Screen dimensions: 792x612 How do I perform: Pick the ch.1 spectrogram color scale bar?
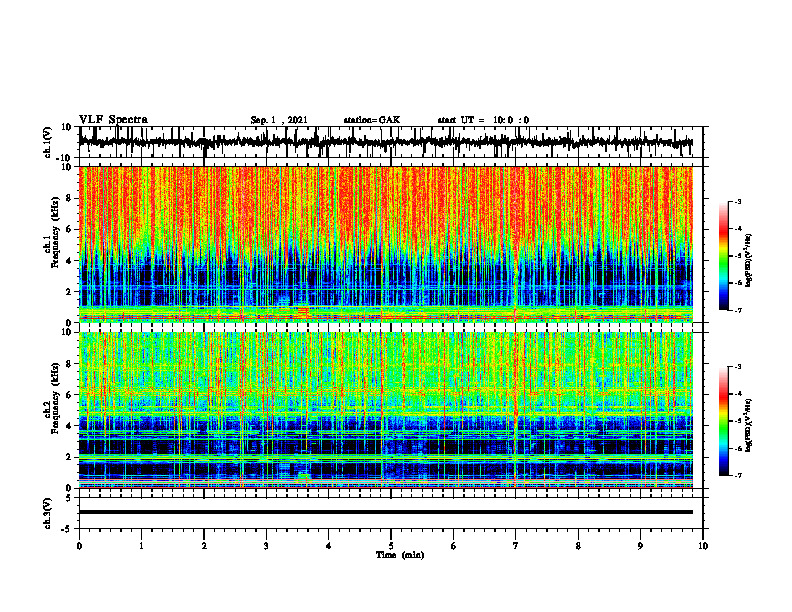point(723,256)
